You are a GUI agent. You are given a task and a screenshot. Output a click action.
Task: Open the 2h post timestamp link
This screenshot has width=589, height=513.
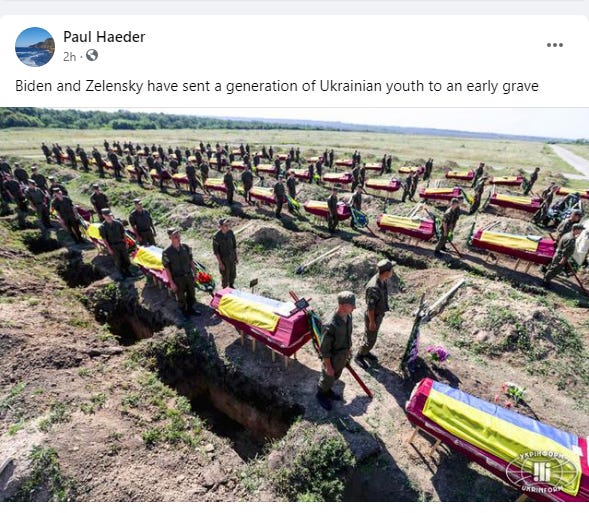click(69, 57)
